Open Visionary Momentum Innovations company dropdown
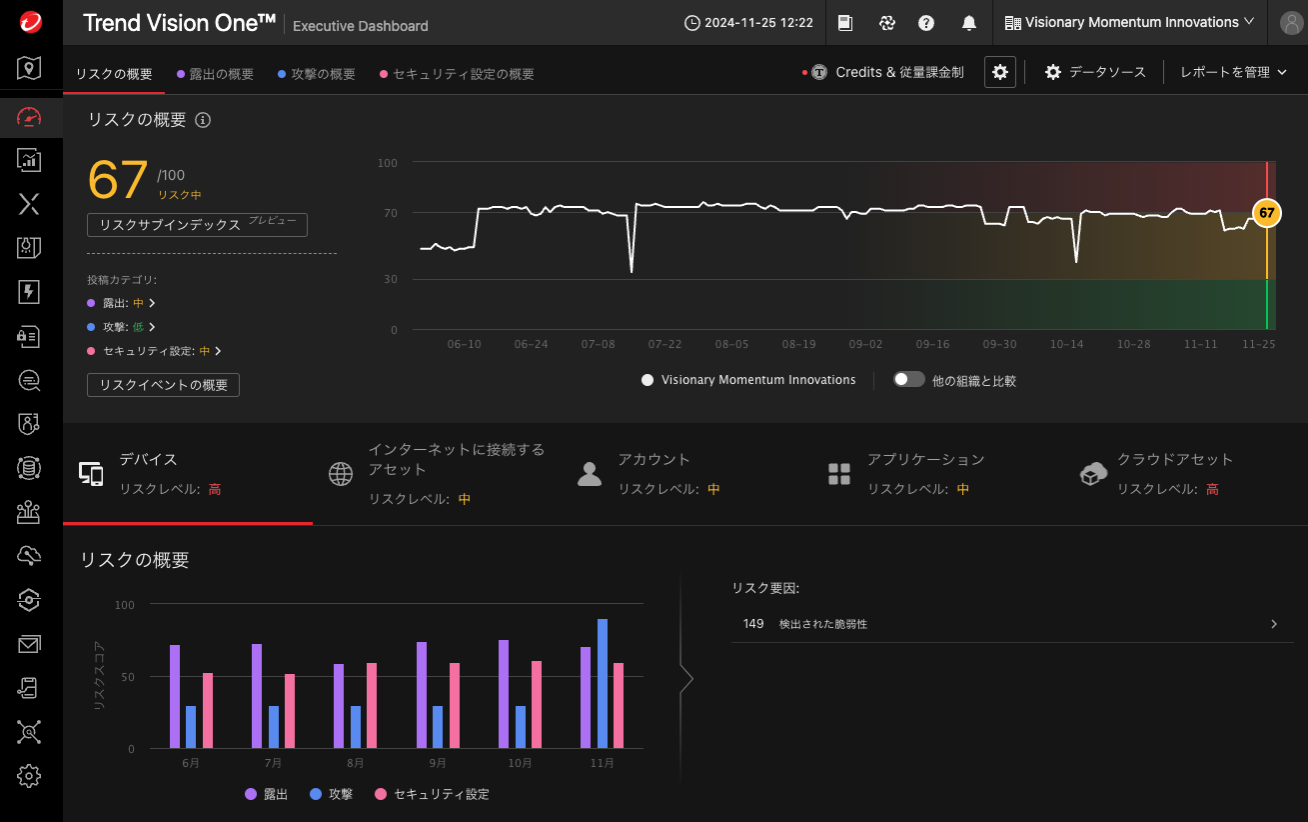This screenshot has width=1308, height=822. [x=1129, y=23]
